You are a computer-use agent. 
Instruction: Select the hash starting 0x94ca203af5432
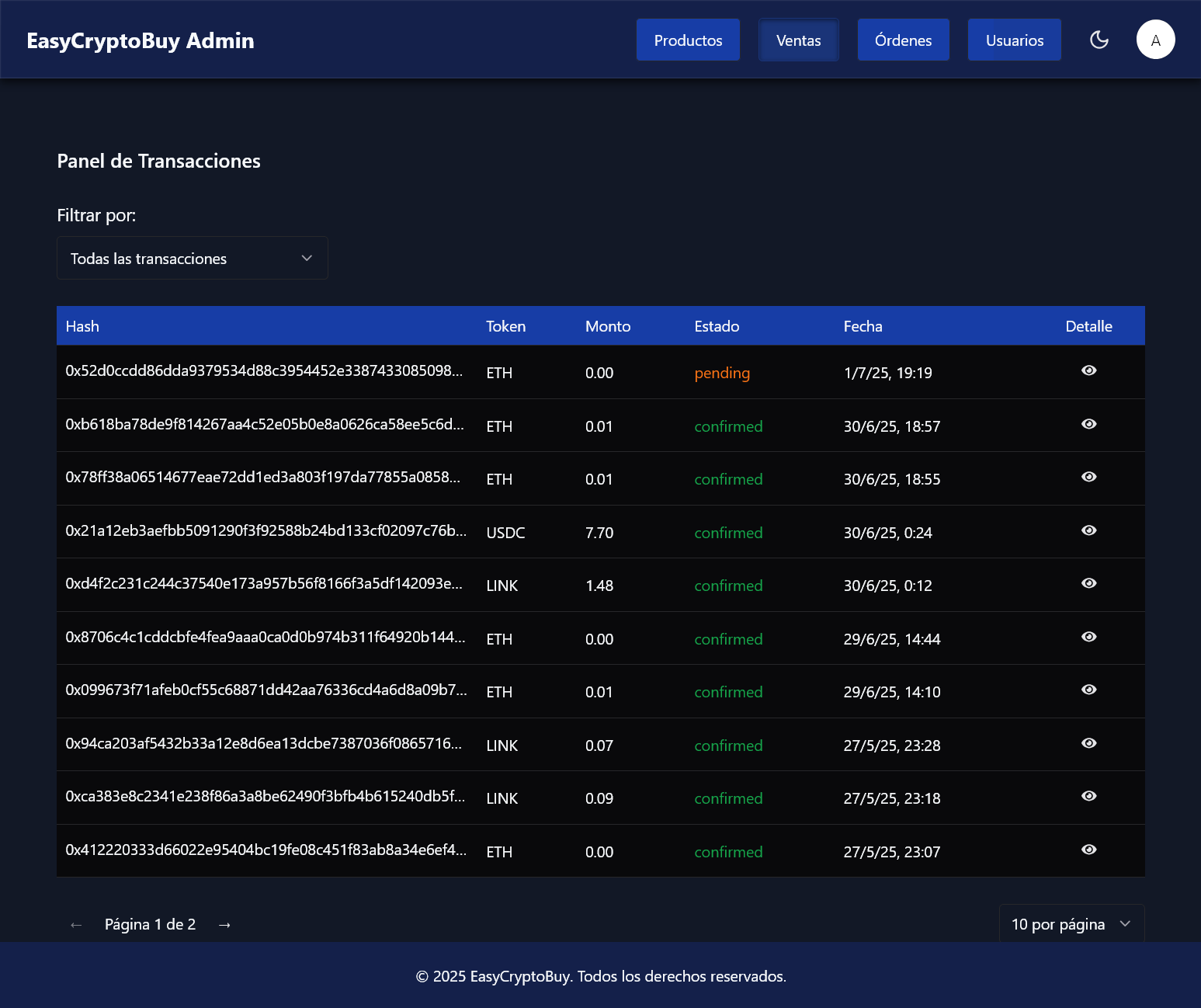coord(264,743)
